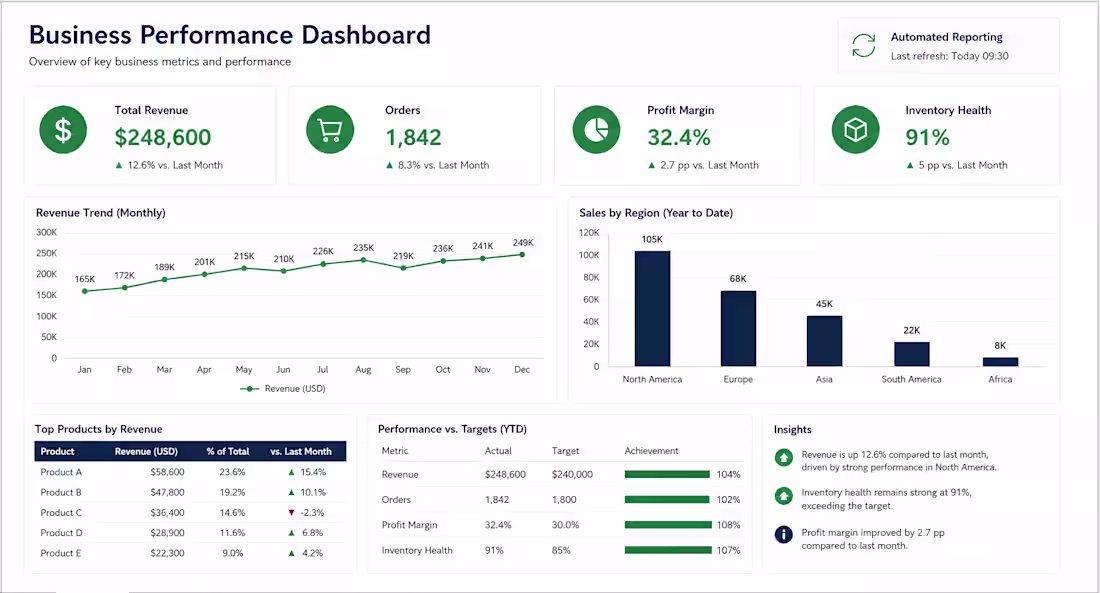Select the Africa bar in the region chart
The height and width of the screenshot is (593, 1100).
1000,362
